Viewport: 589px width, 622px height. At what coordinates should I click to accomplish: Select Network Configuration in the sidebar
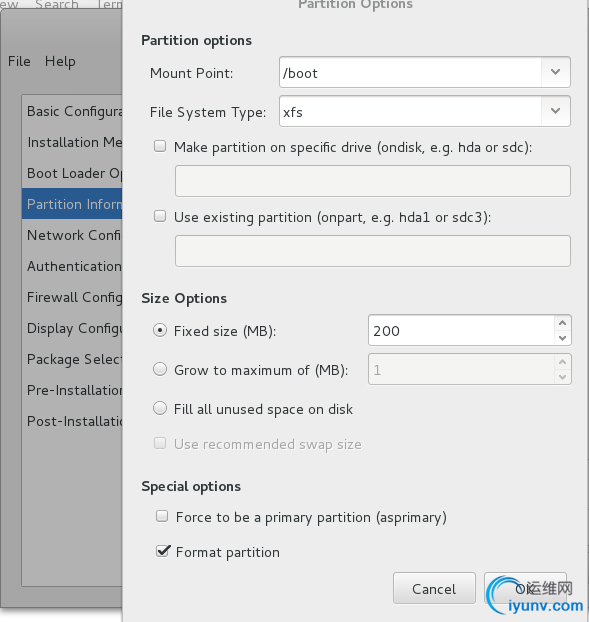coord(72,235)
